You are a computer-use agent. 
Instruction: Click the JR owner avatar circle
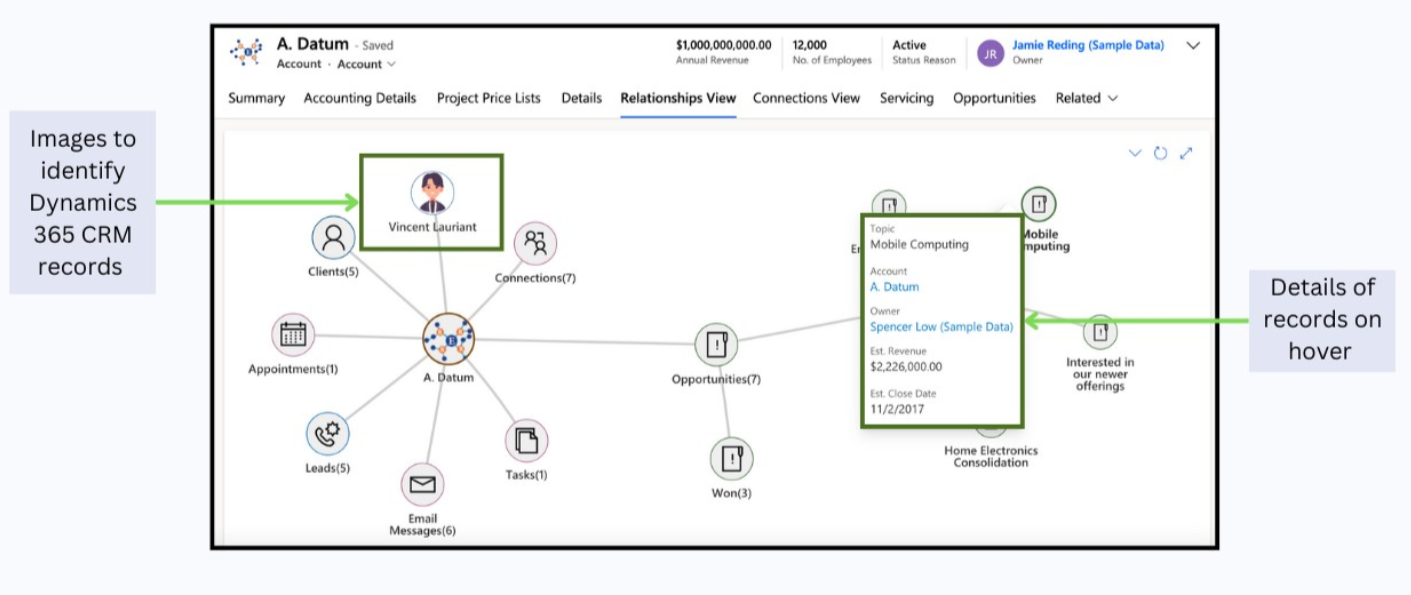(990, 53)
